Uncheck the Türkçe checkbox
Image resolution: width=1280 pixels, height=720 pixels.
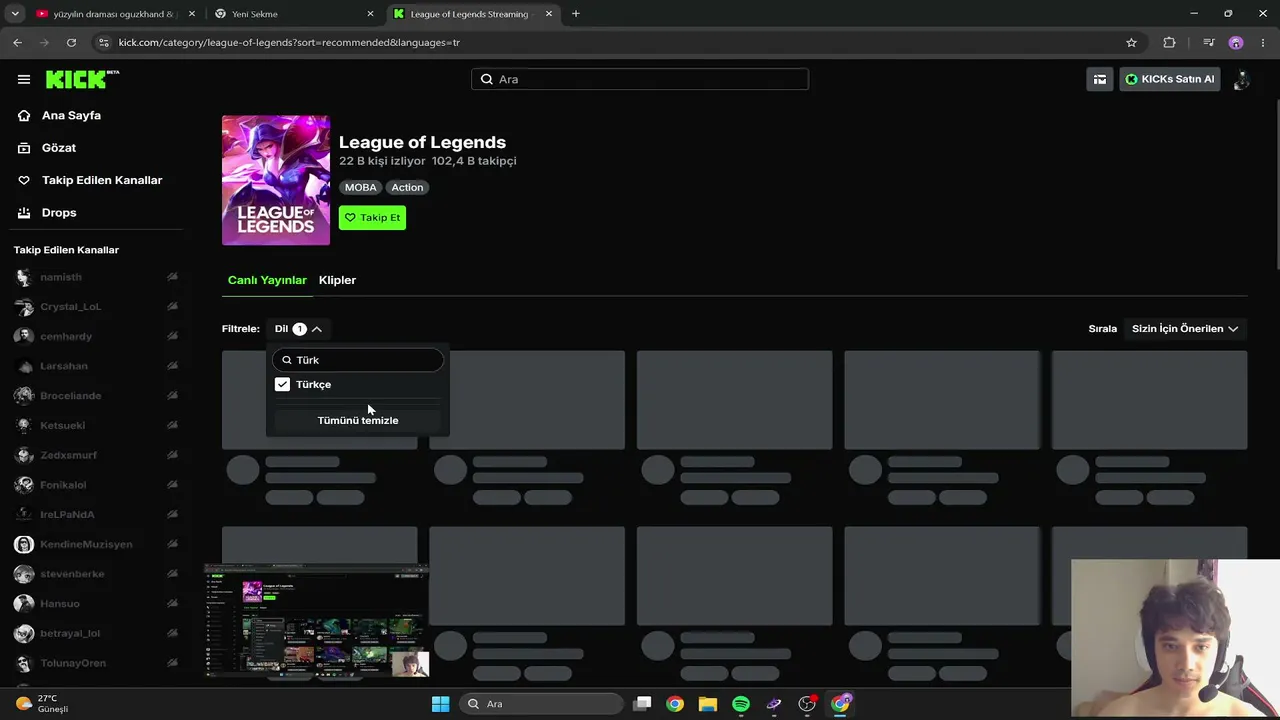point(282,384)
